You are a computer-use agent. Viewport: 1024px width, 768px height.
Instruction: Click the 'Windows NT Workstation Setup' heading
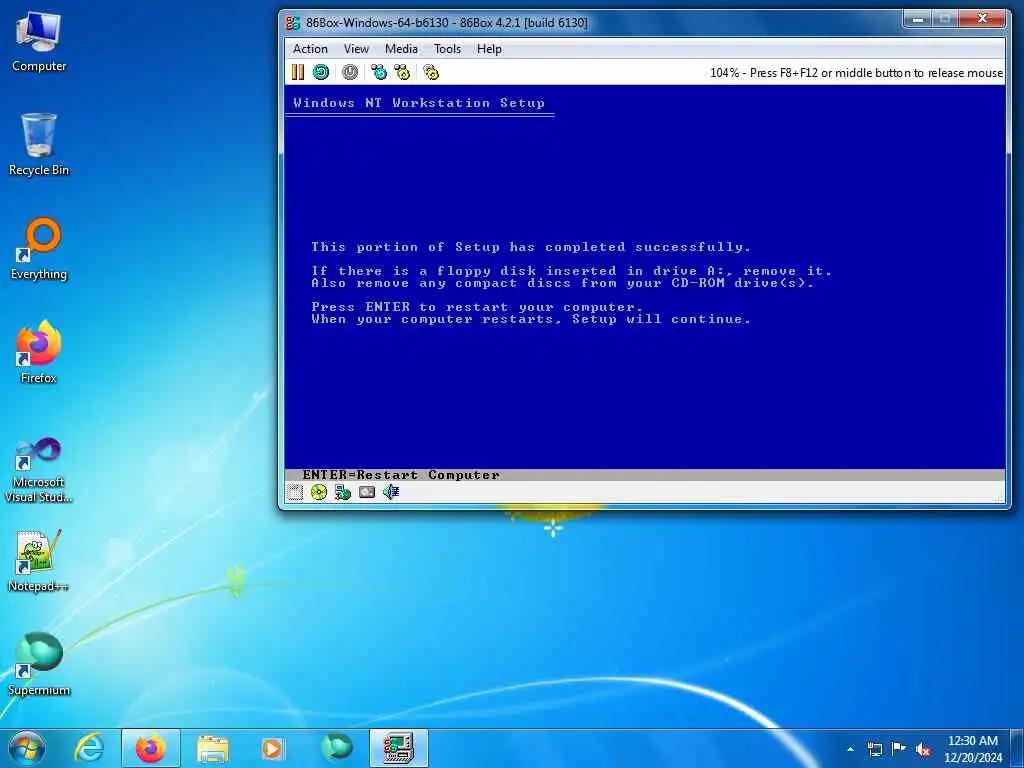coord(419,103)
